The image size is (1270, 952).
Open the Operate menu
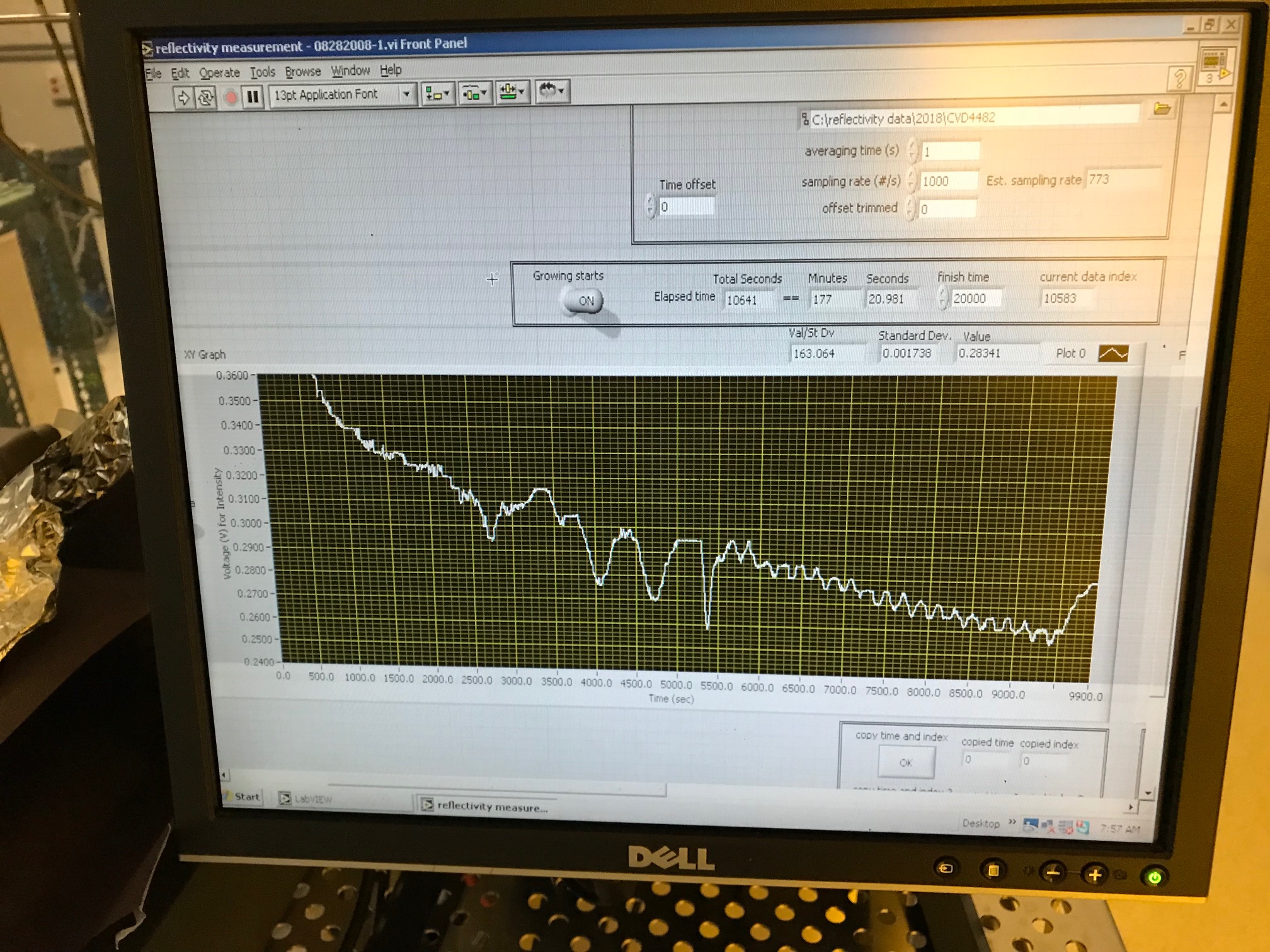[219, 73]
